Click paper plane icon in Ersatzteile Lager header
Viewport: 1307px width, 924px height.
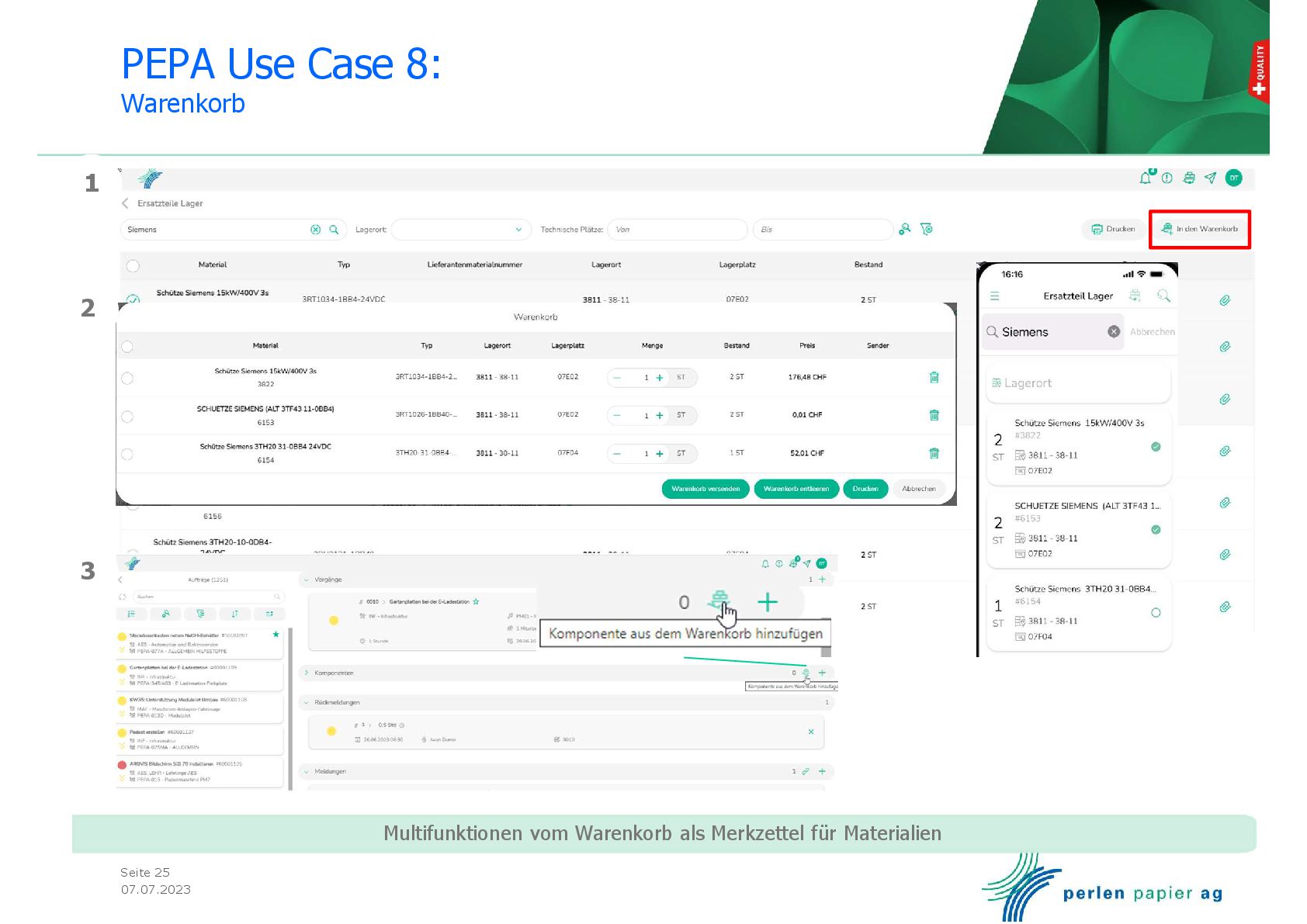[x=1210, y=178]
